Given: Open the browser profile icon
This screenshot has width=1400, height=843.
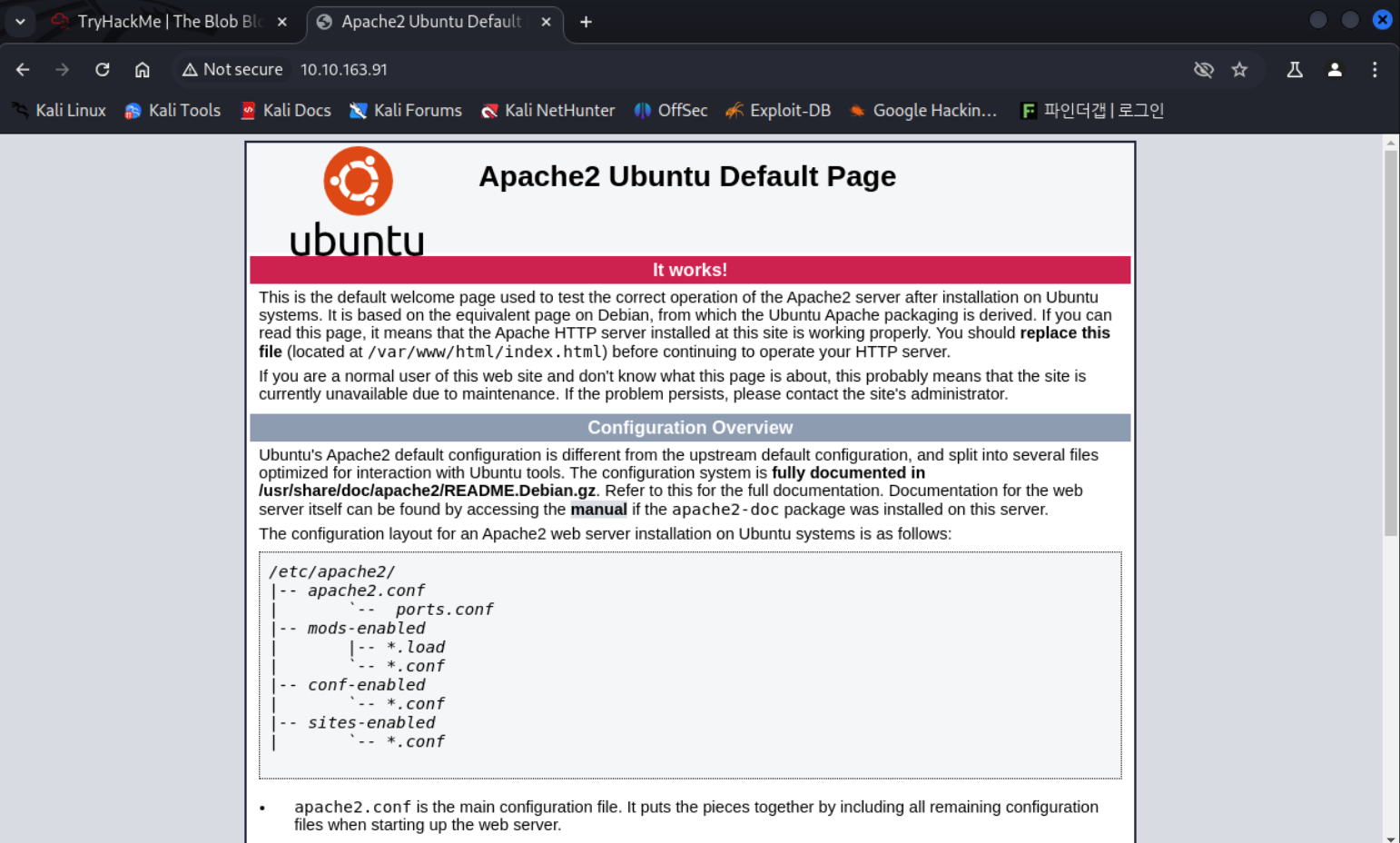Looking at the screenshot, I should (x=1335, y=70).
